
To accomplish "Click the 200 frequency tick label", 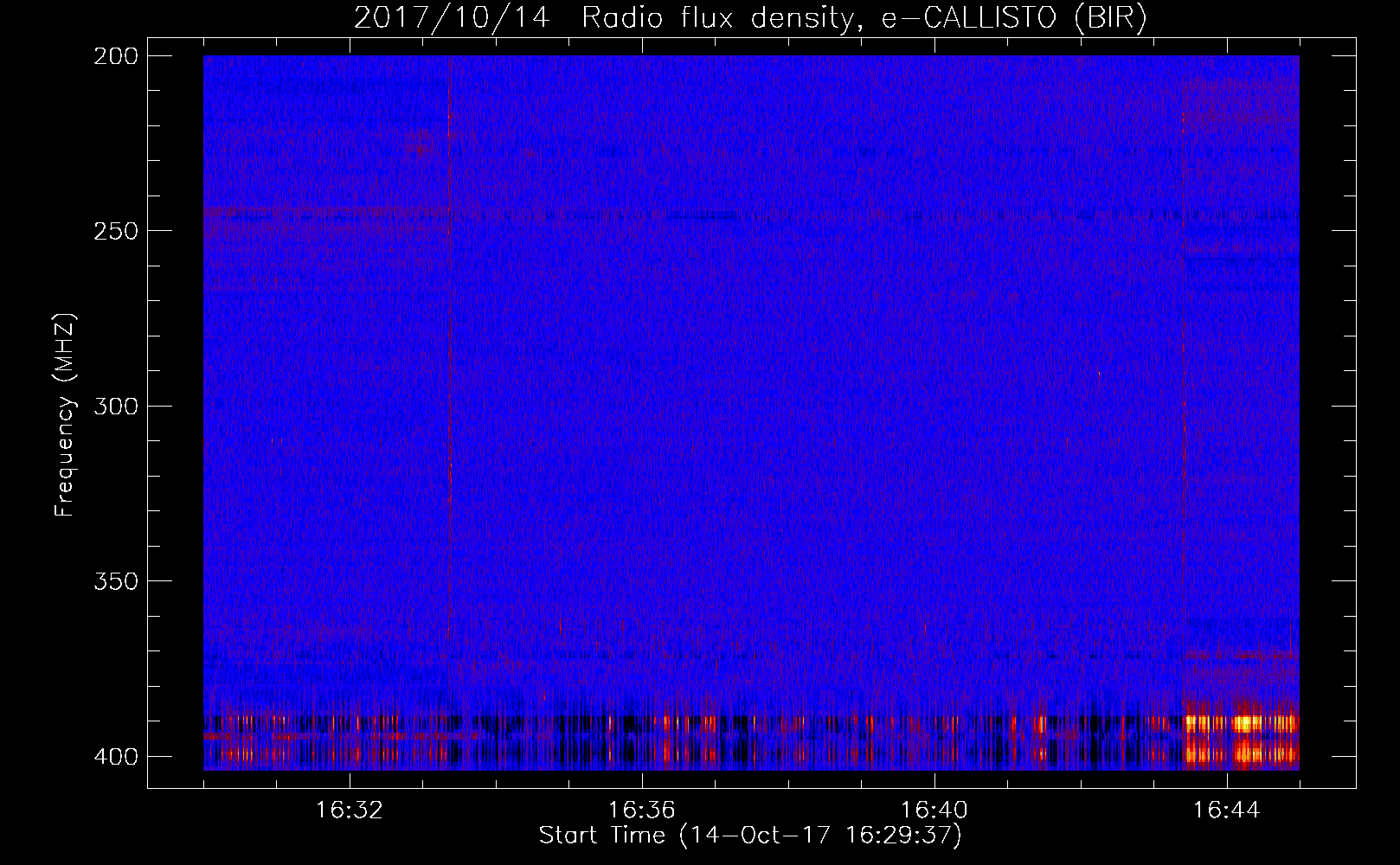I will (115, 56).
